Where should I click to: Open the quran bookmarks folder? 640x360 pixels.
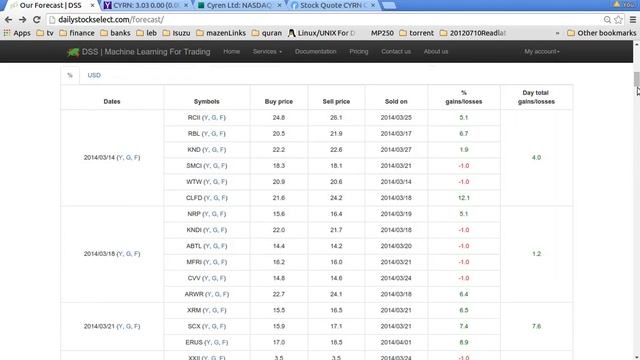click(267, 33)
